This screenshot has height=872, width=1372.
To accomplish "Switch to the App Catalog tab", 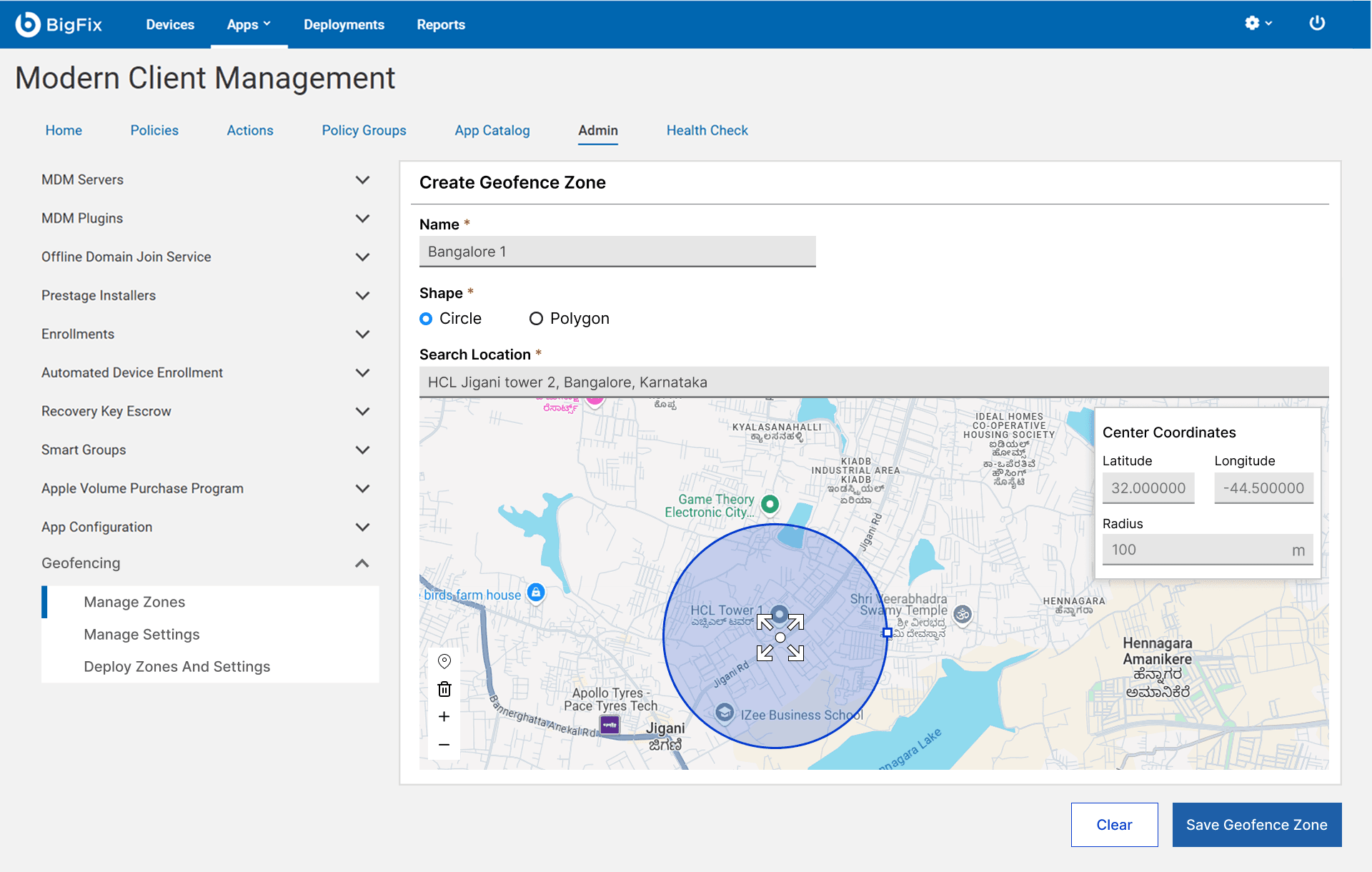I will pos(492,130).
